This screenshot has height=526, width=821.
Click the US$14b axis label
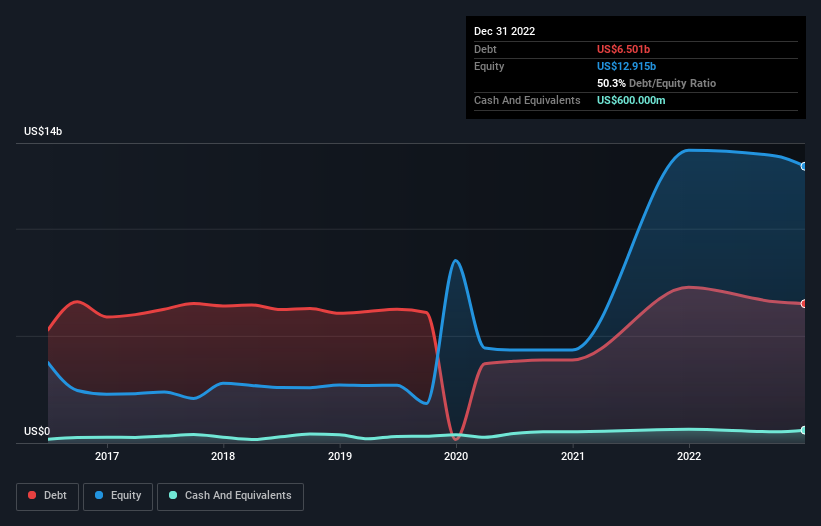43,131
